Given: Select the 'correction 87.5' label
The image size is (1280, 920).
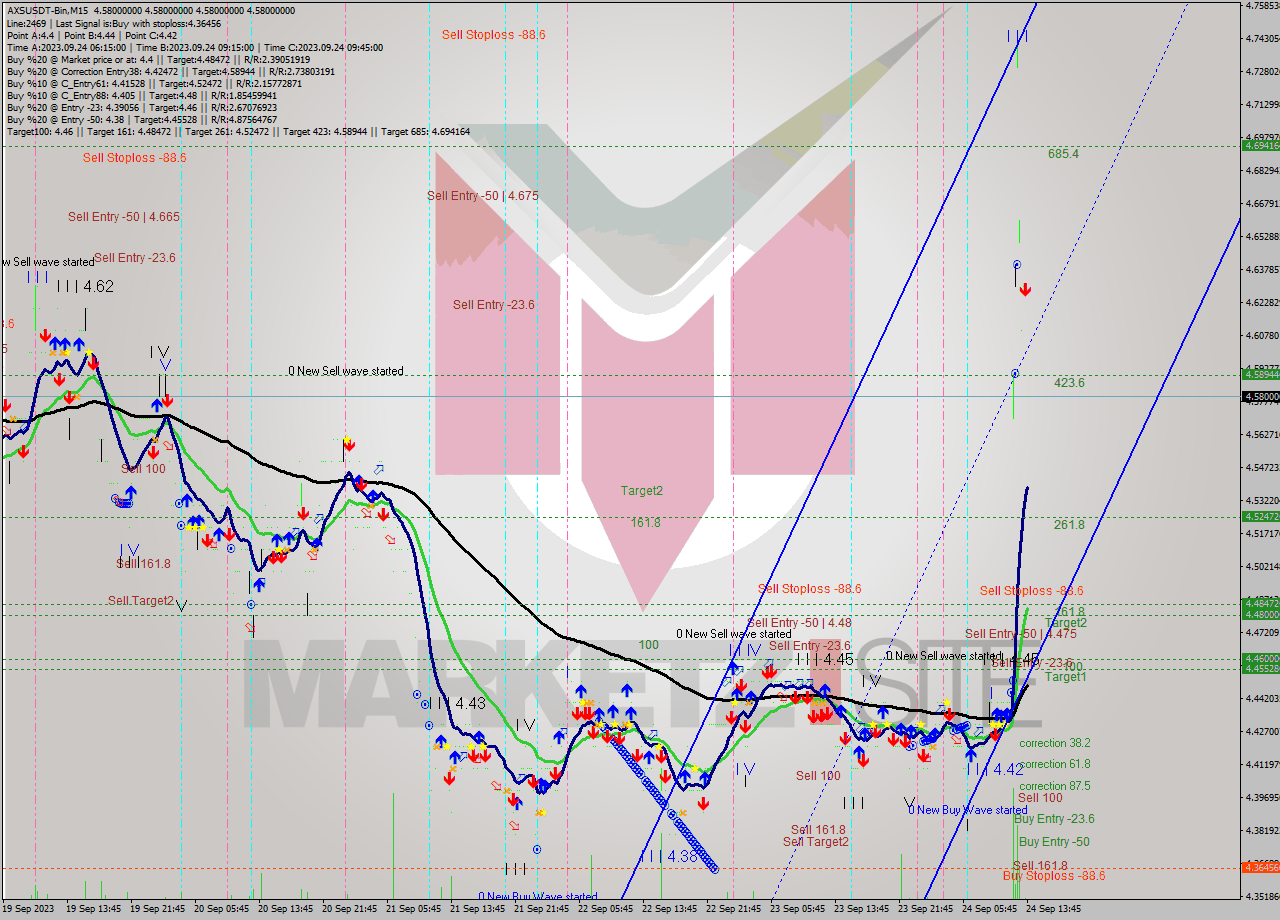Looking at the screenshot, I should click(x=1055, y=786).
